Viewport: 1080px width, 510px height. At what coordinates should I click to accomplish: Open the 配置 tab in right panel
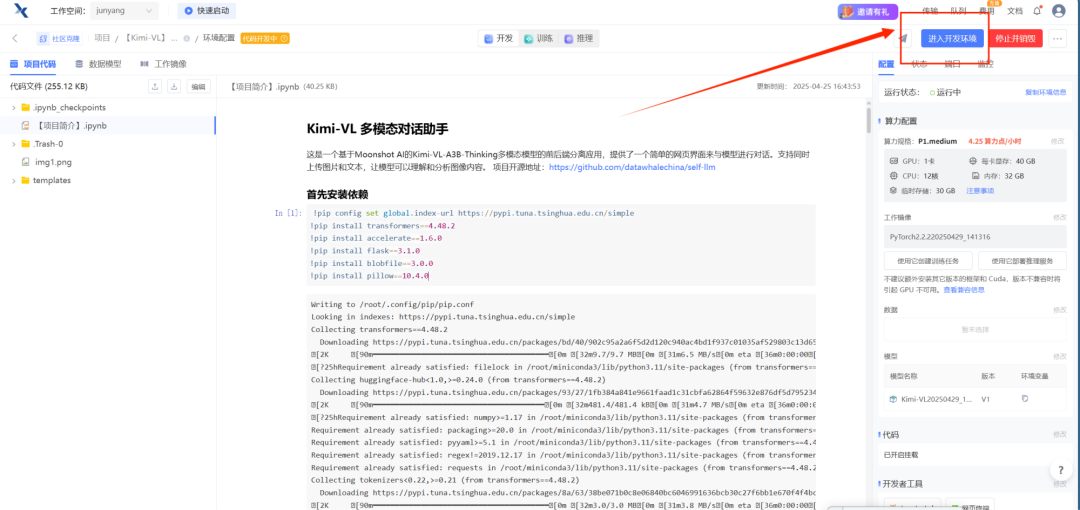click(886, 64)
